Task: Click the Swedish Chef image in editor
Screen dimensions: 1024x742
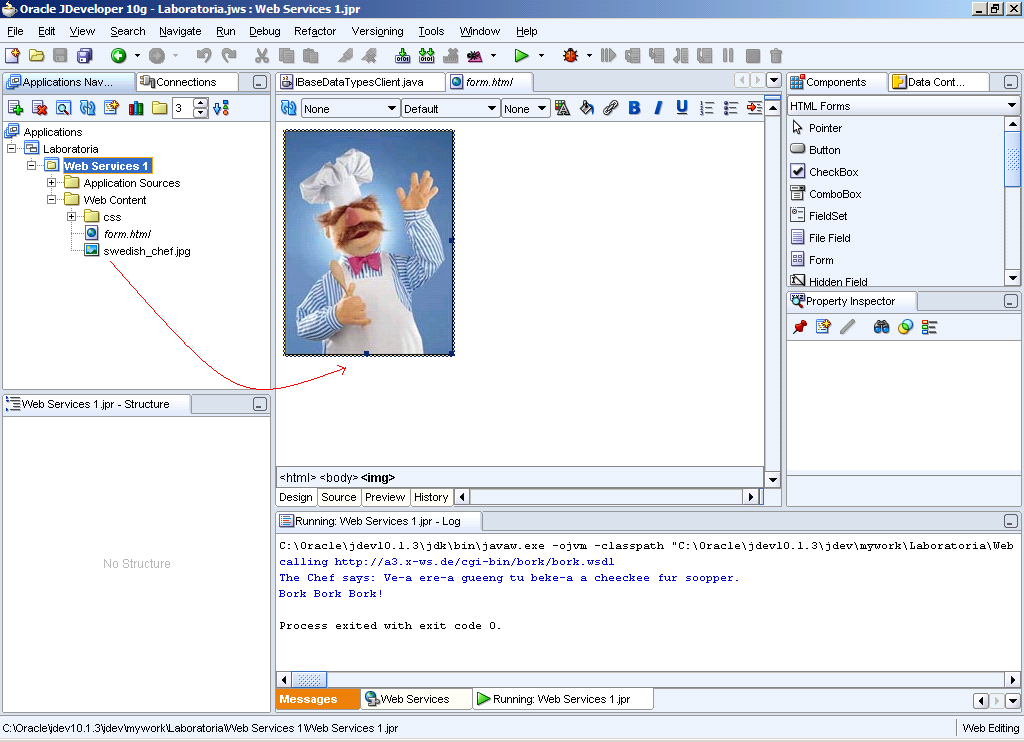Action: tap(368, 242)
